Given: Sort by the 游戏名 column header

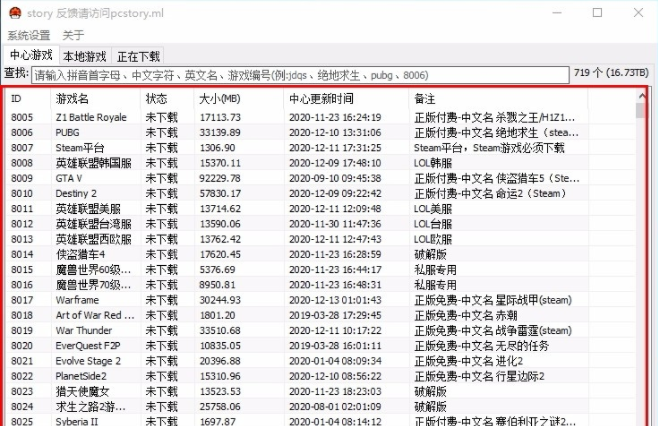Looking at the screenshot, I should click(x=95, y=99).
